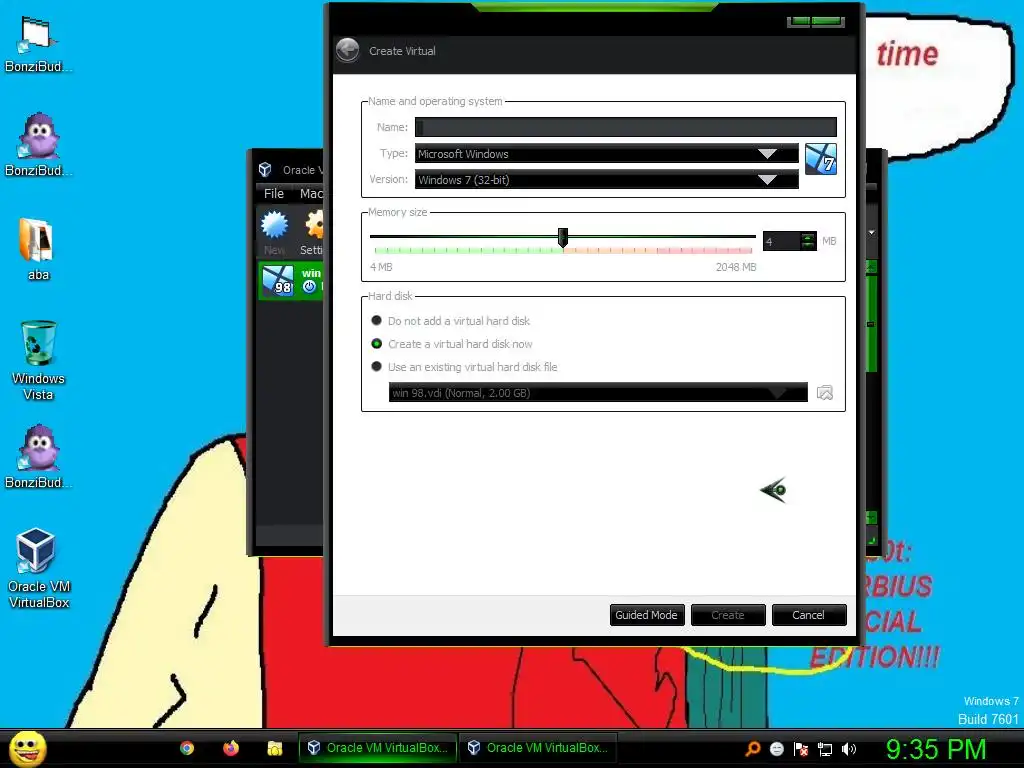Open Oracle VM VirtualBox desktop shortcut
This screenshot has width=1024, height=768.
38,568
